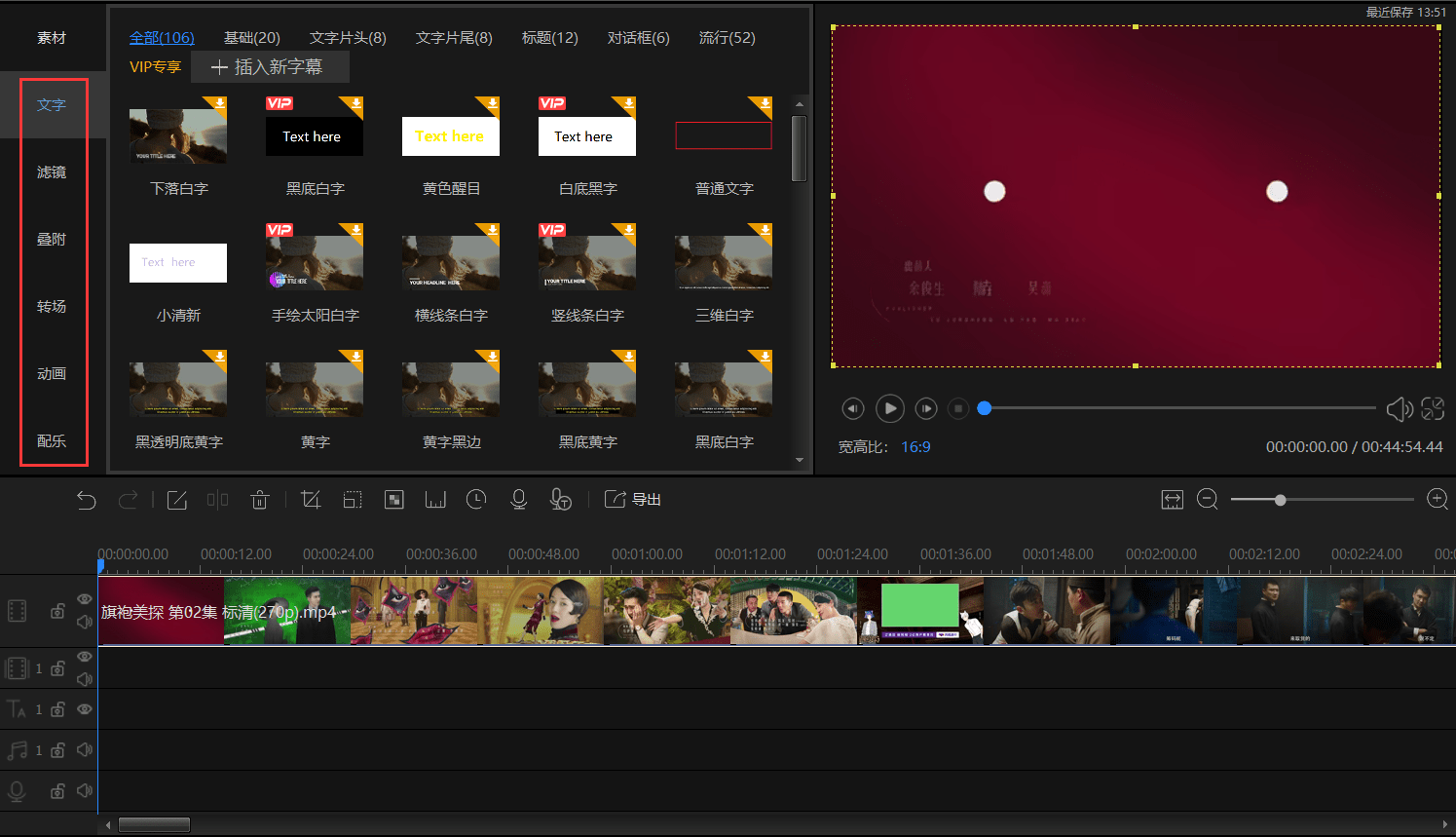Click the freeze frame ruler icon
This screenshot has height=837, width=1456.
pos(435,500)
